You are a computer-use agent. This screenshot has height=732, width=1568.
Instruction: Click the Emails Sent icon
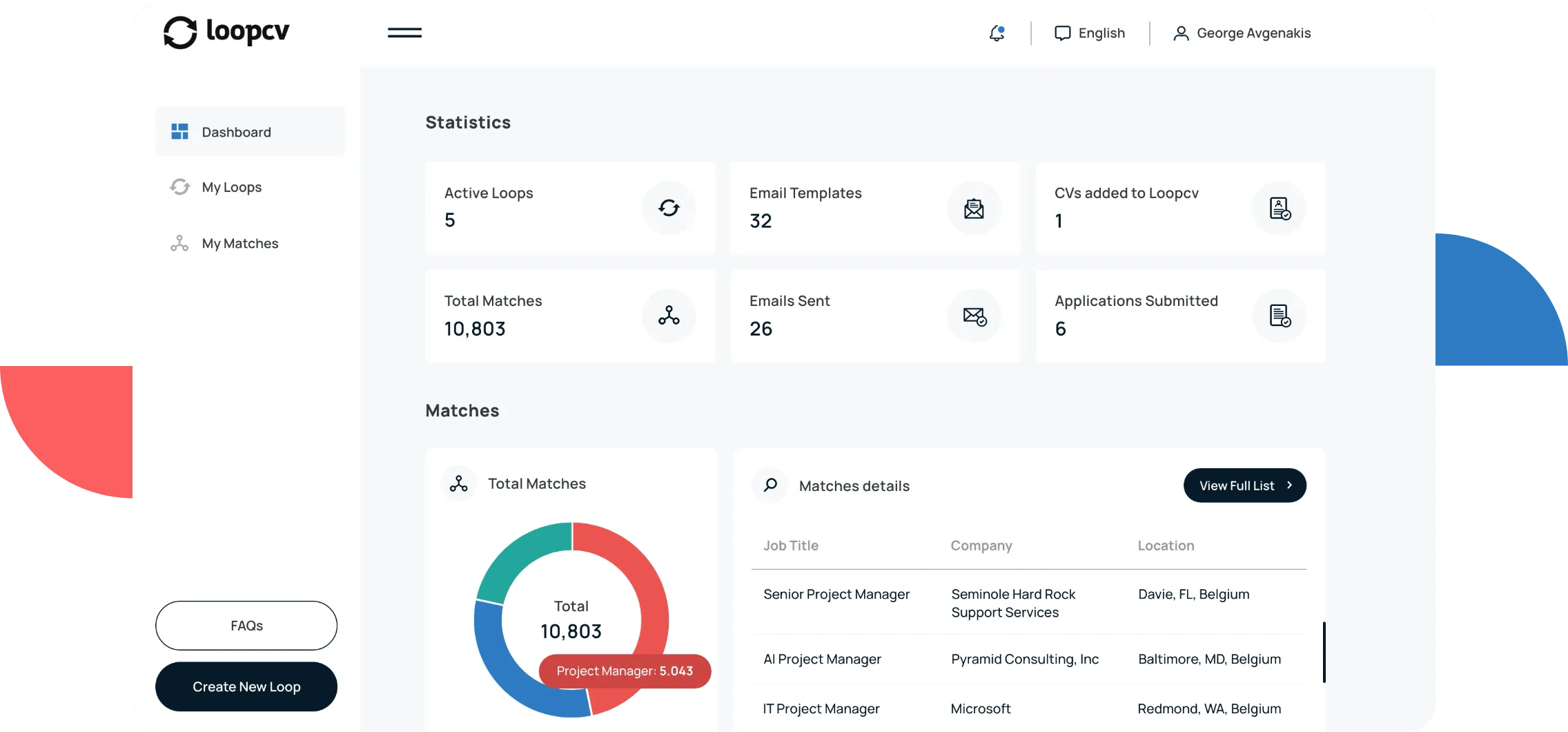[x=974, y=316]
